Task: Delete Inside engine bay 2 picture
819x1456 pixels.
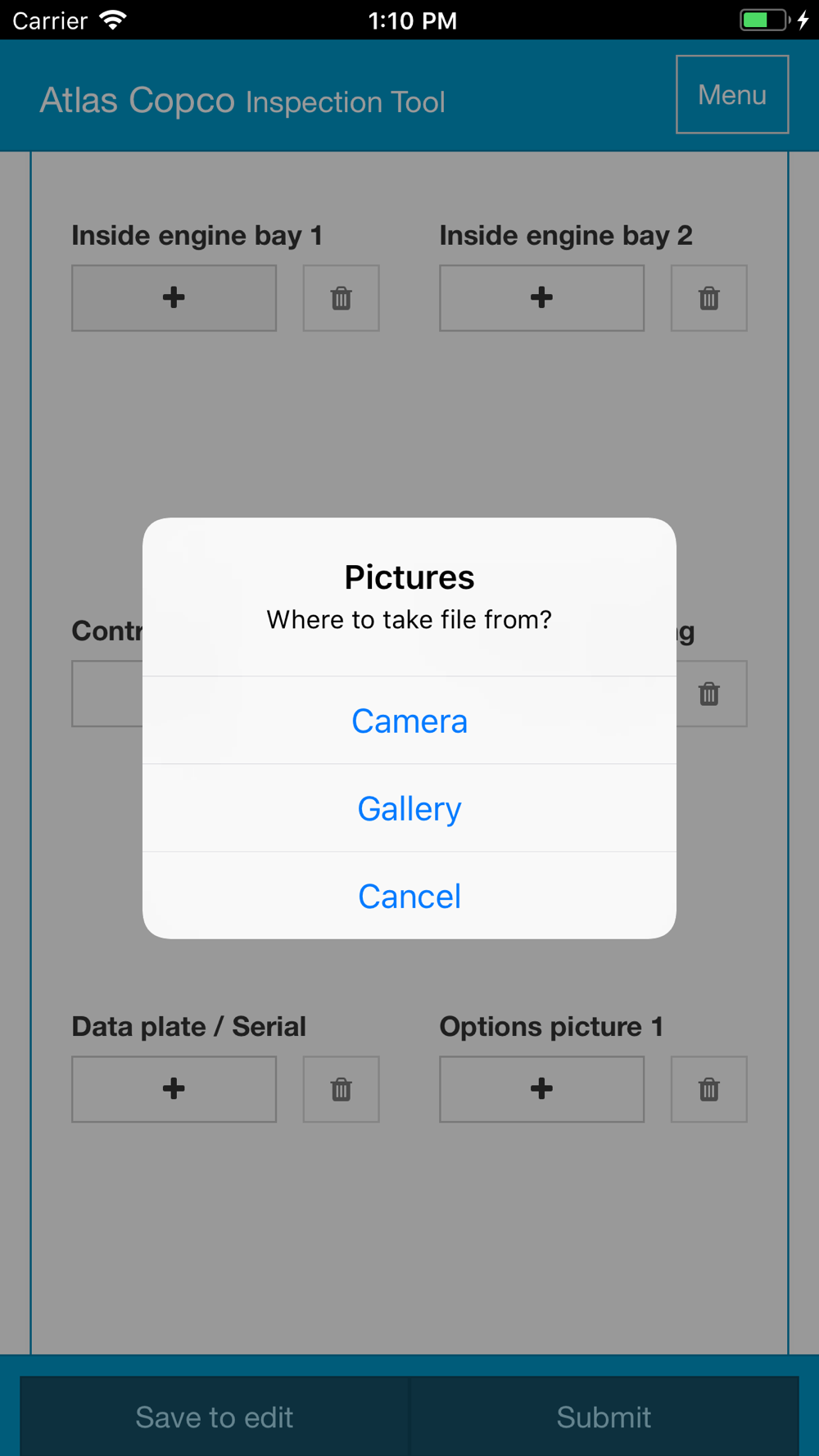Action: (x=708, y=298)
